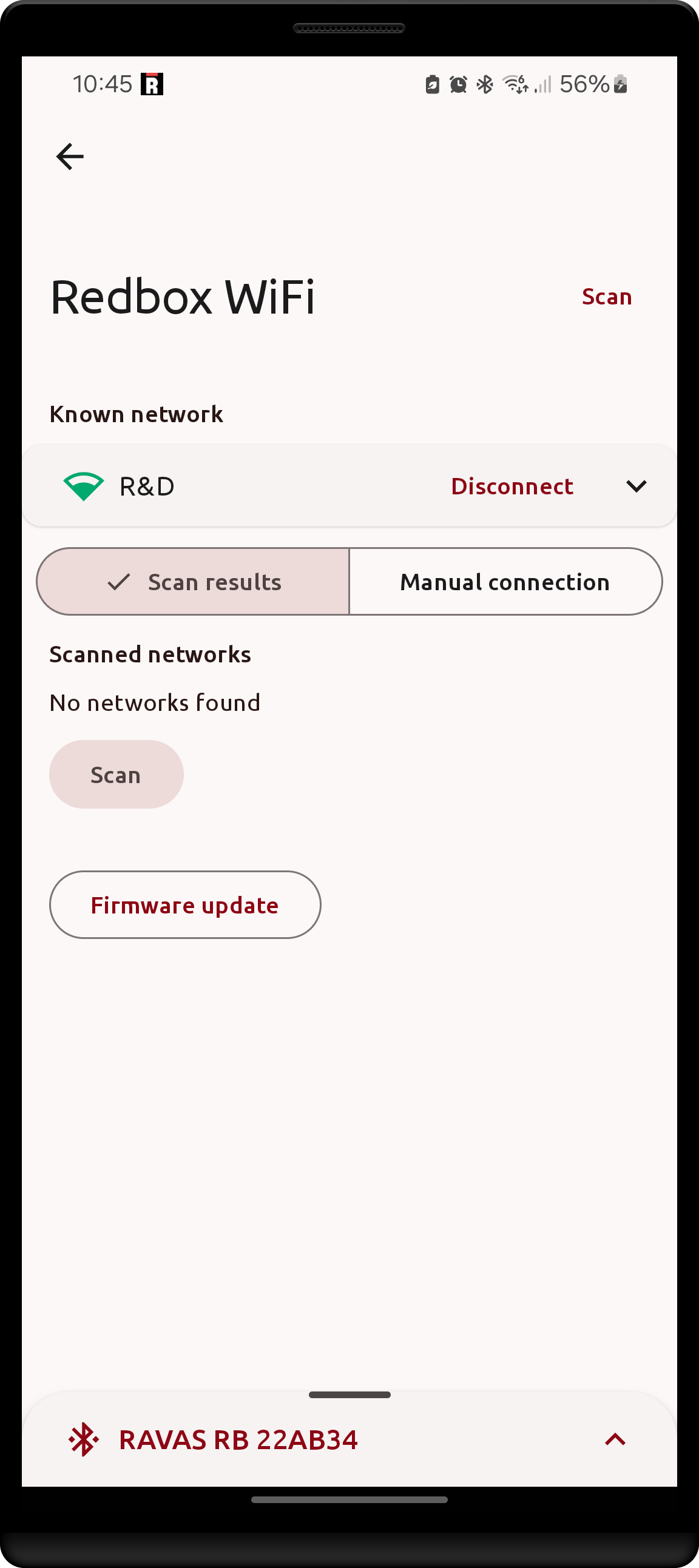The width and height of the screenshot is (699, 1568).
Task: Expand the RAVAS RB 22AB34 panel chevron
Action: tap(615, 1439)
